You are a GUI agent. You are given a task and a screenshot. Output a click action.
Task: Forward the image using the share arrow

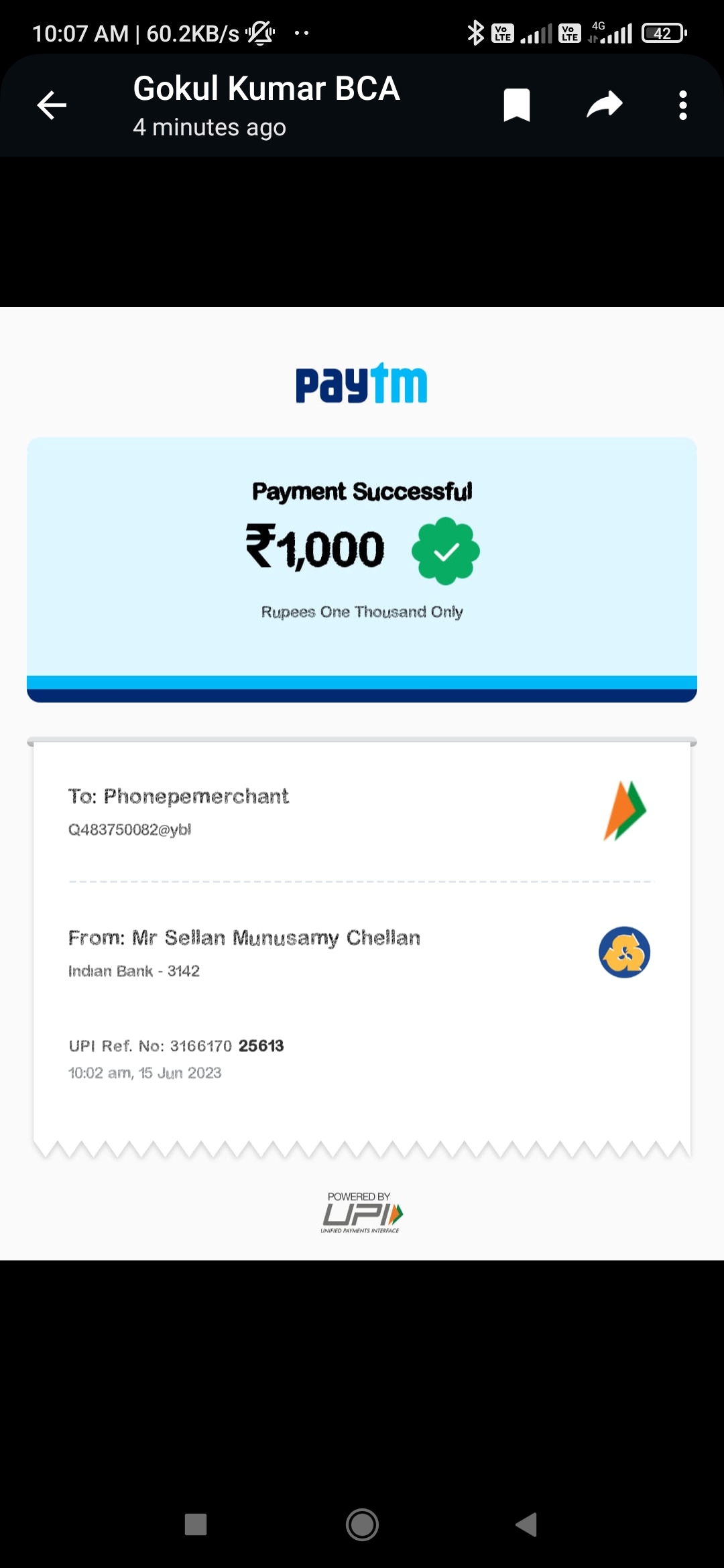pyautogui.click(x=605, y=105)
